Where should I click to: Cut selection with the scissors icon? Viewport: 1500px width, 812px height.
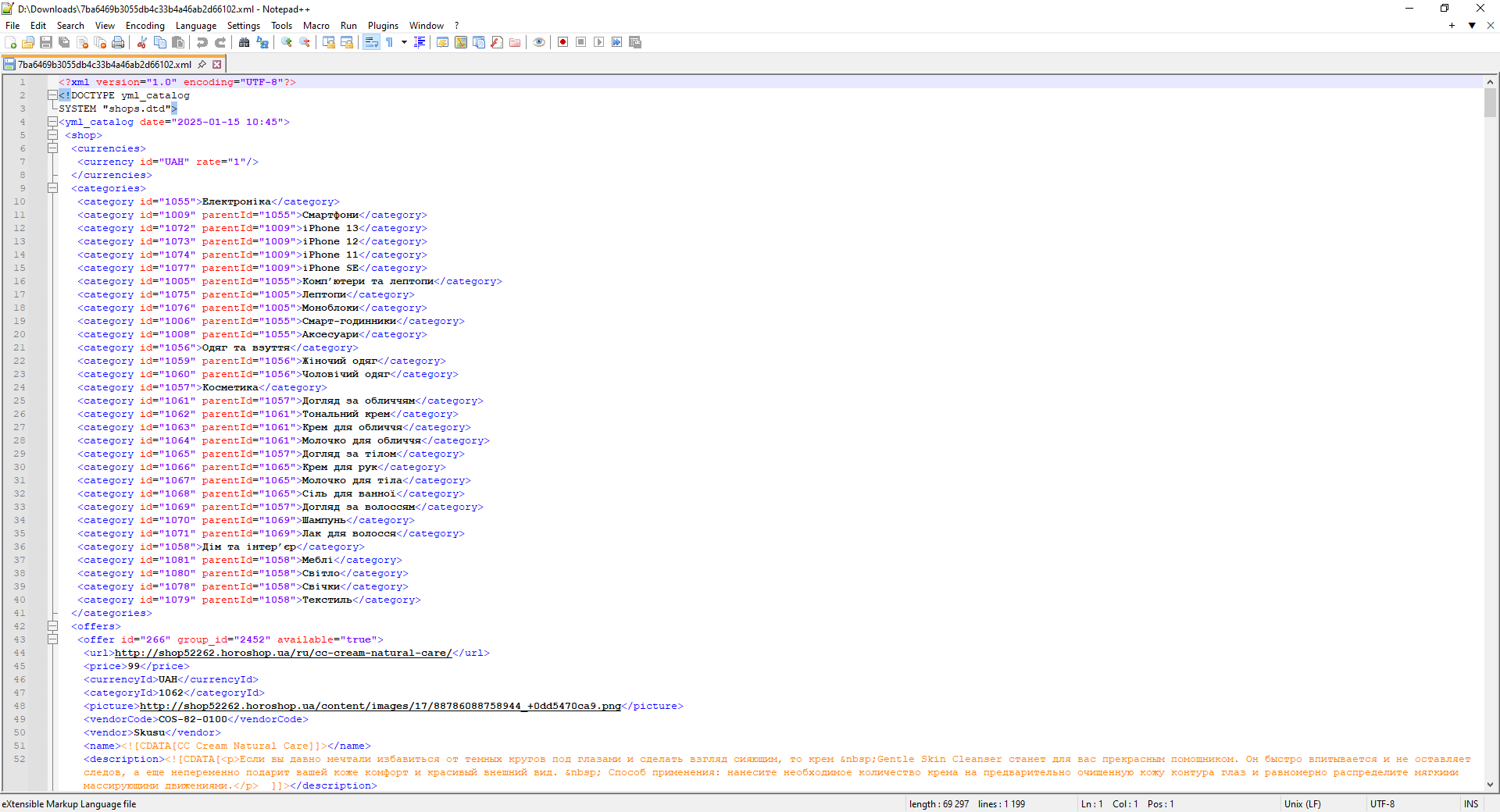click(x=142, y=42)
